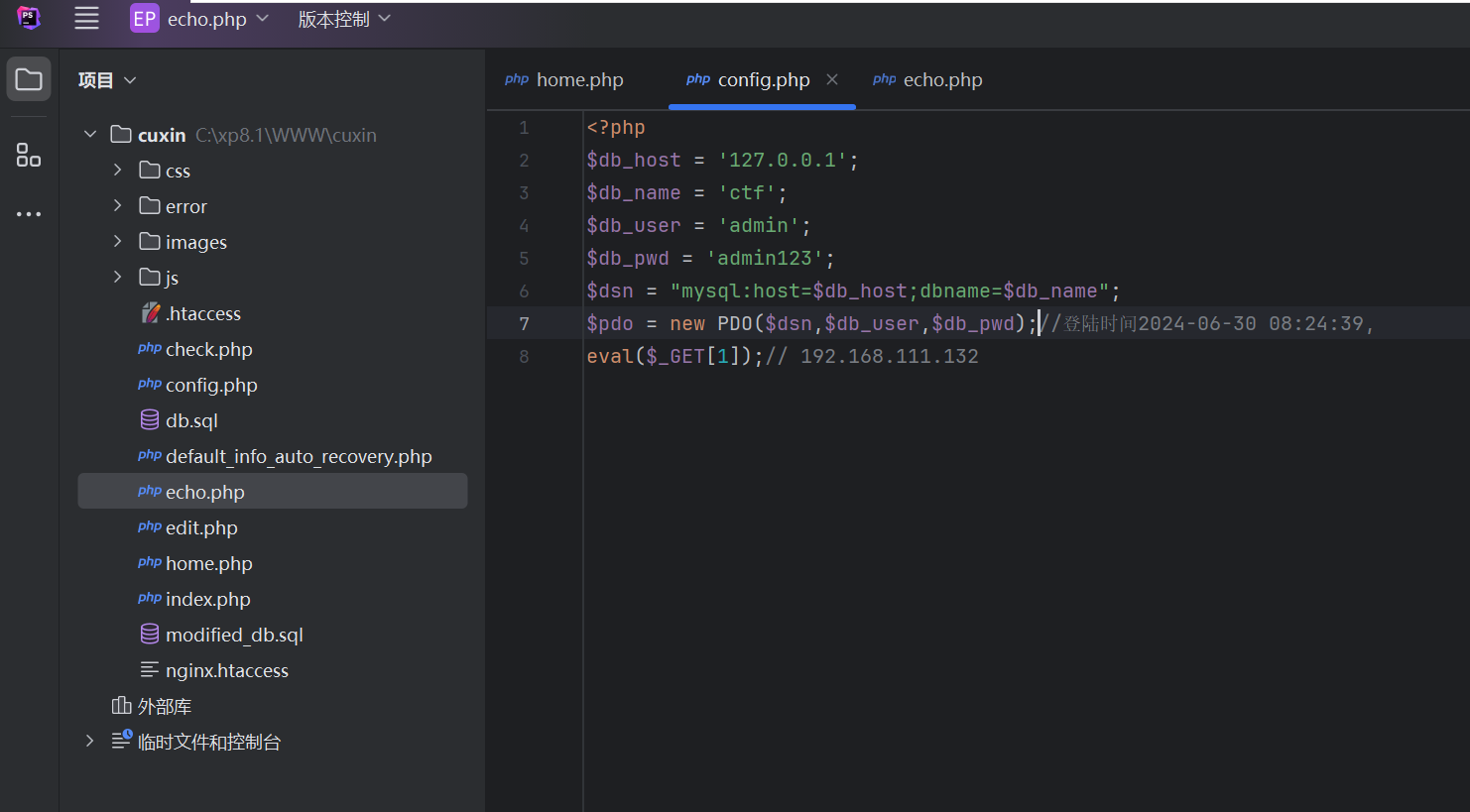The width and height of the screenshot is (1470, 812).
Task: Click the 192.168.111.132 comment
Action: (x=890, y=356)
